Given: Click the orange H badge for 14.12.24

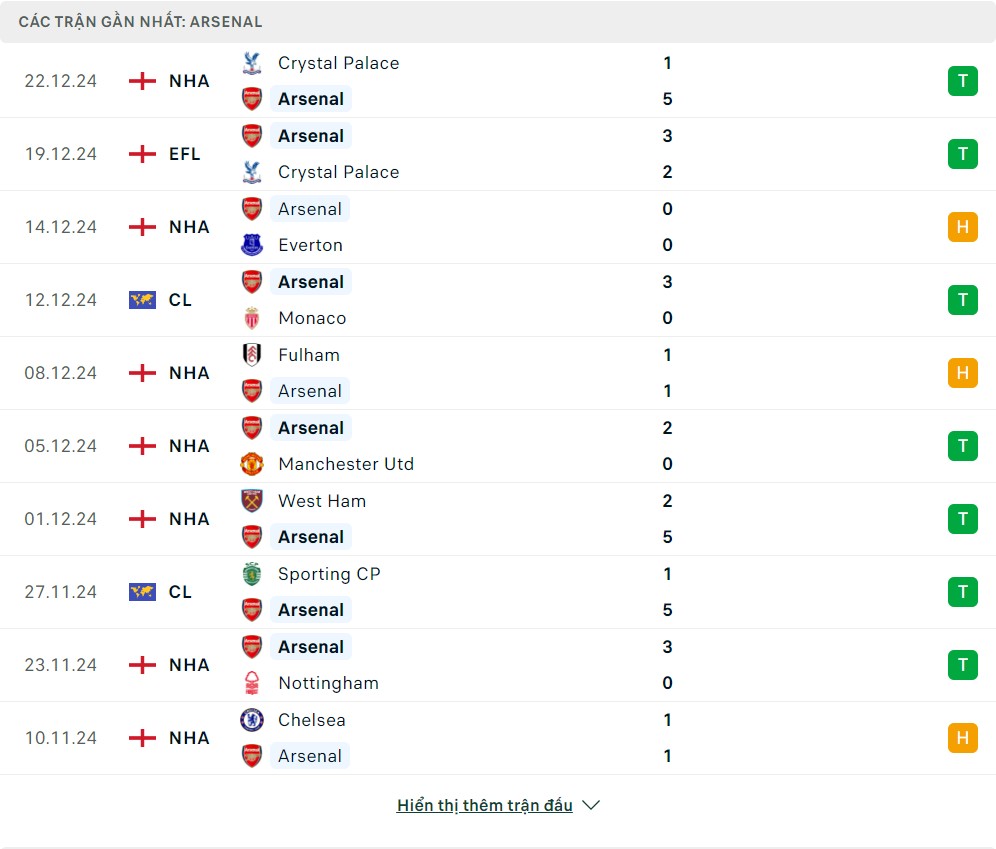Looking at the screenshot, I should [962, 227].
